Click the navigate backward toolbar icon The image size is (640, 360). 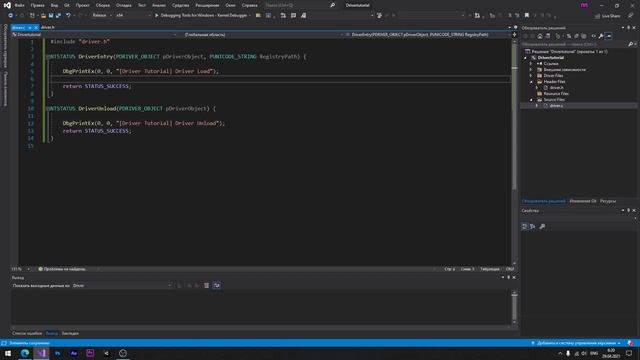(11, 16)
